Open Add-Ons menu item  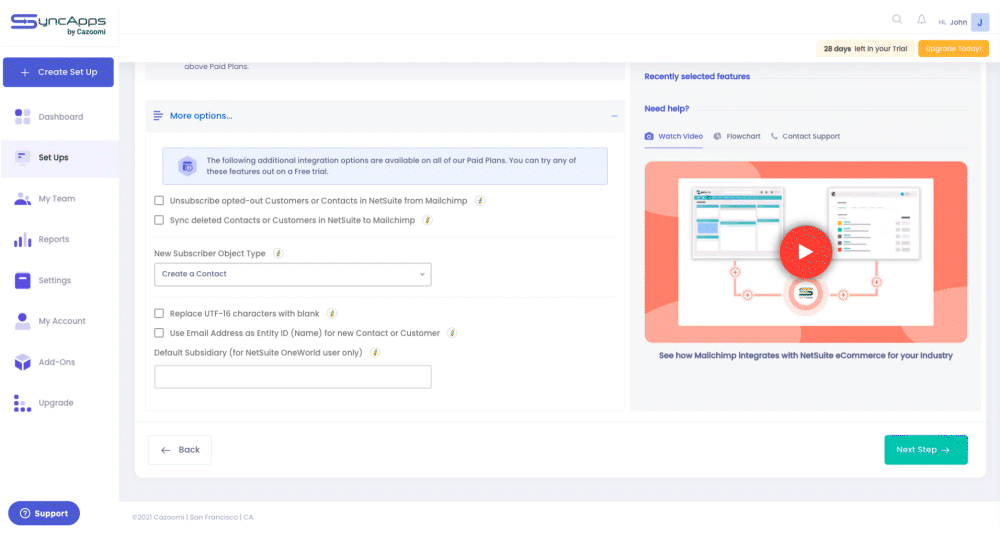click(x=59, y=362)
